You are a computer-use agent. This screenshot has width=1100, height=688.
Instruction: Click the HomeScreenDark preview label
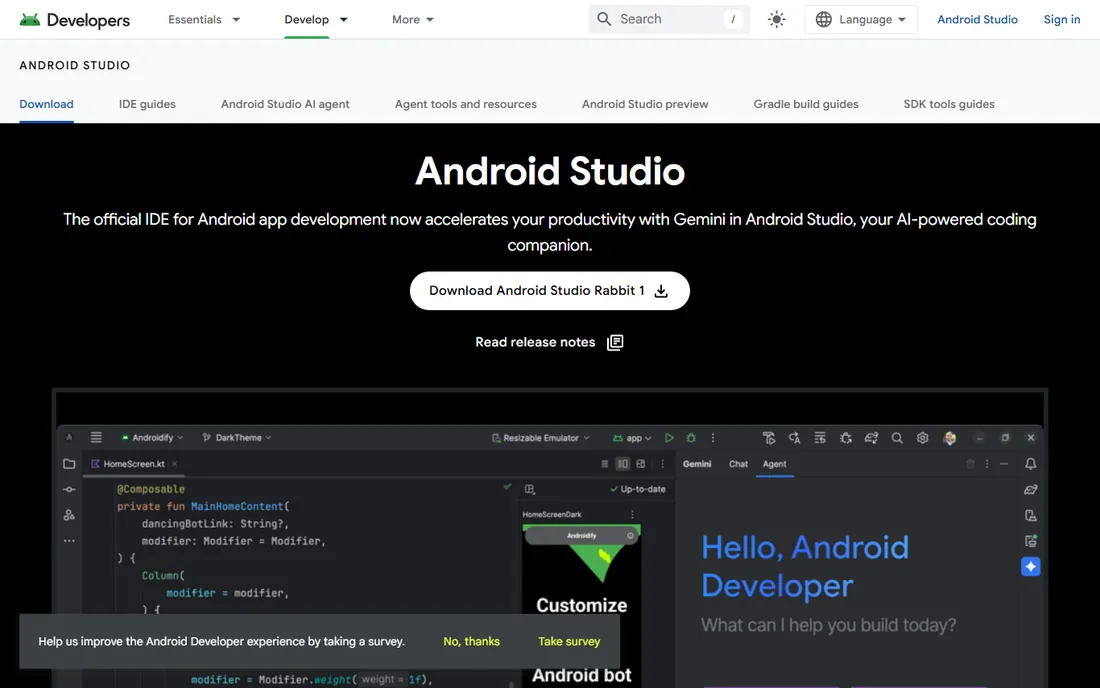(551, 514)
